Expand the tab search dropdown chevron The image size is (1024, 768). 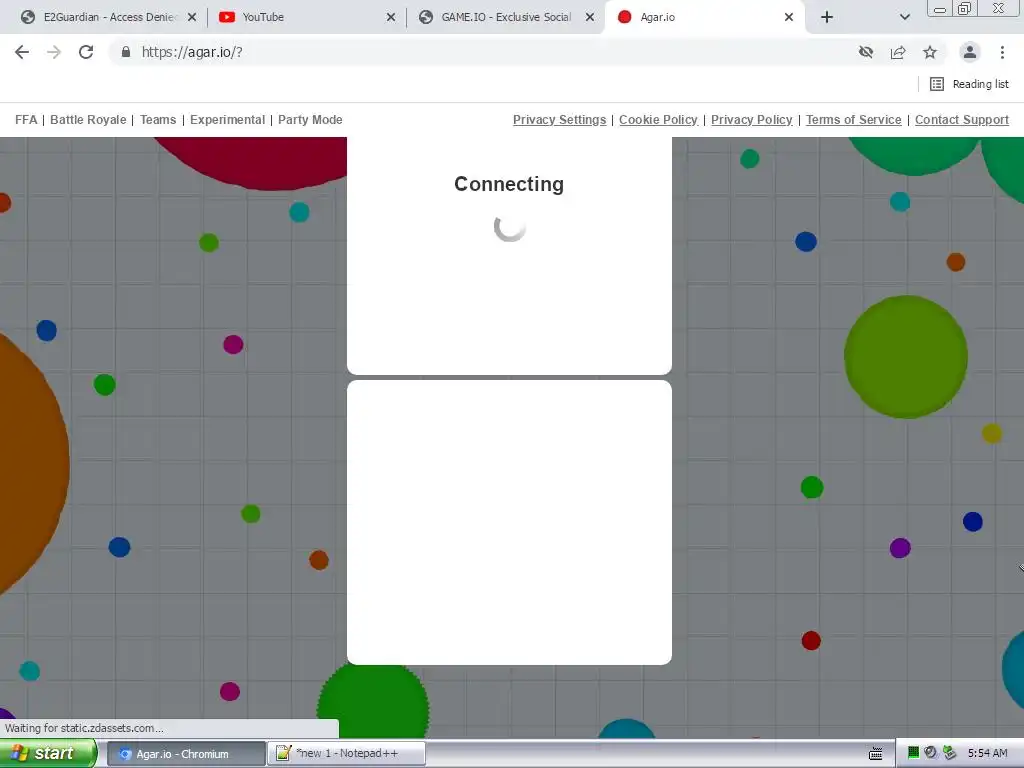tap(904, 17)
